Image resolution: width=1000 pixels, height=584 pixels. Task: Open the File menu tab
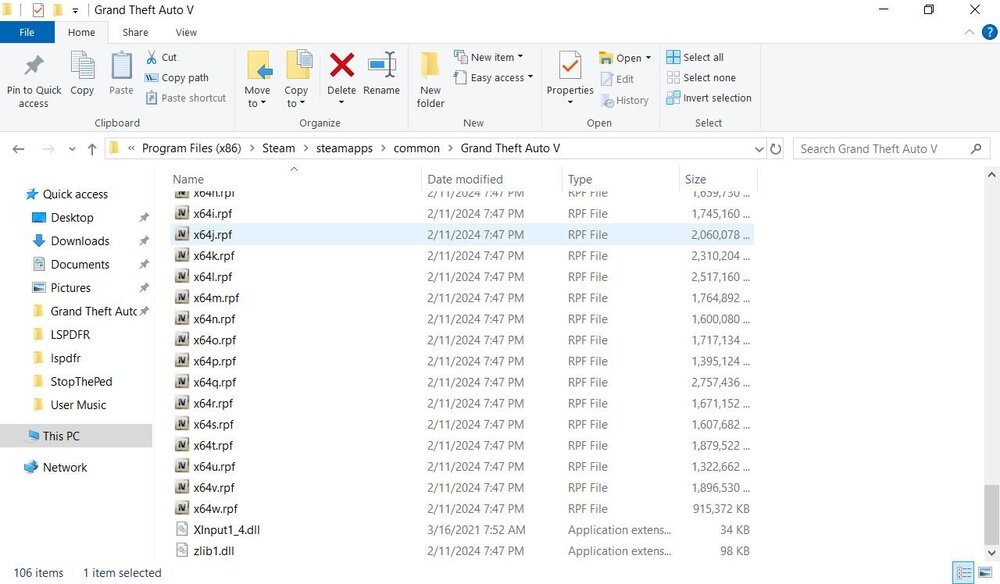(27, 33)
